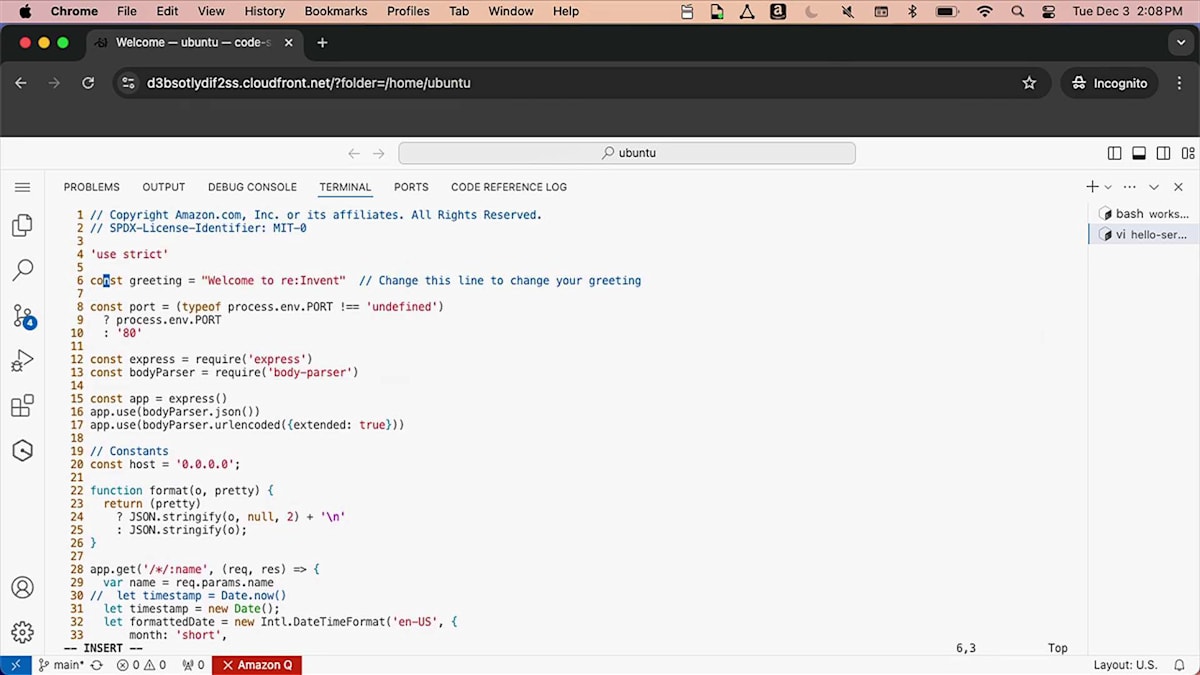Select the vi hello-ser... terminal entry
1200x675 pixels.
[x=1144, y=235]
